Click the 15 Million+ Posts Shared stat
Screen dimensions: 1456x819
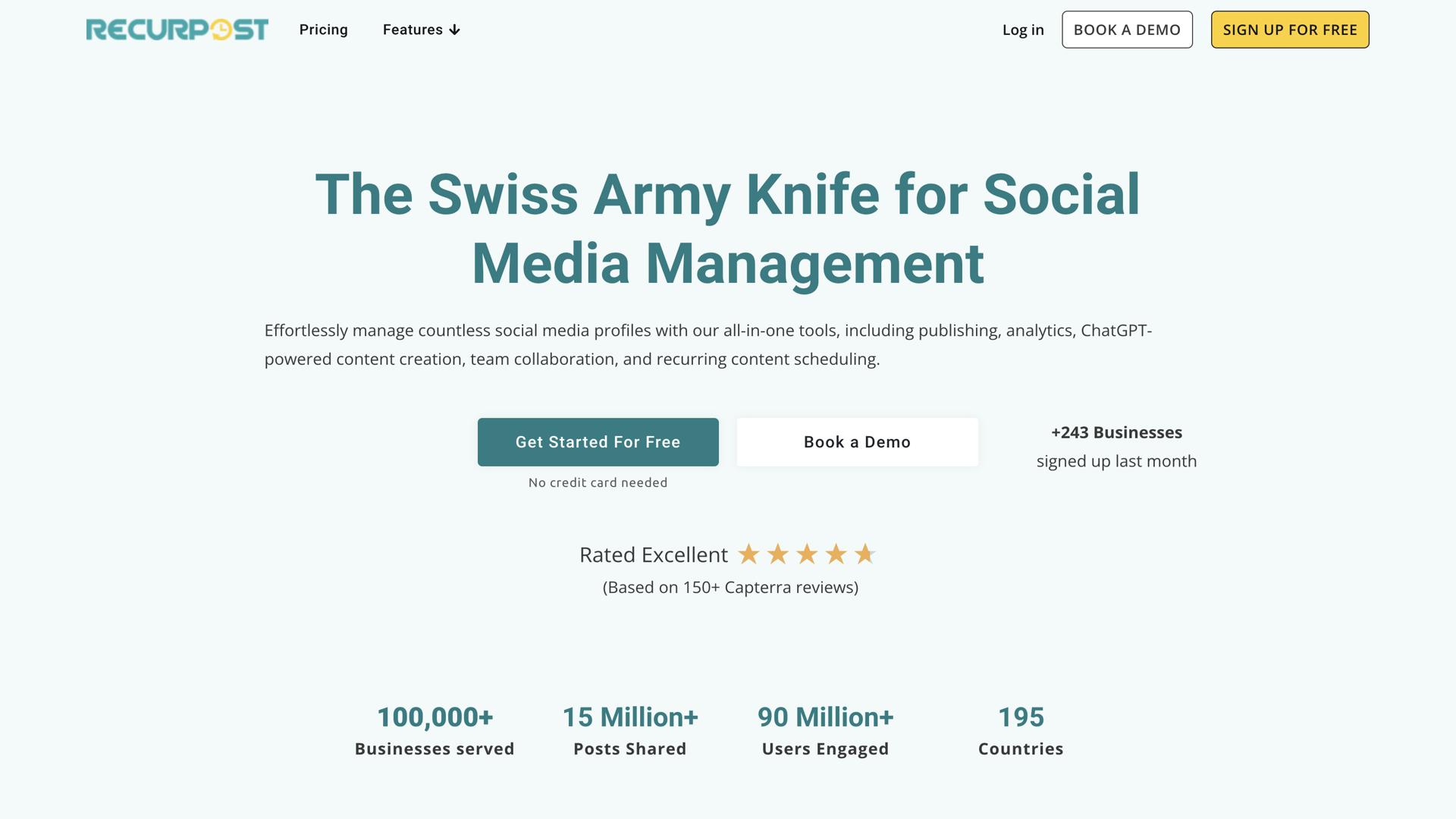point(629,730)
